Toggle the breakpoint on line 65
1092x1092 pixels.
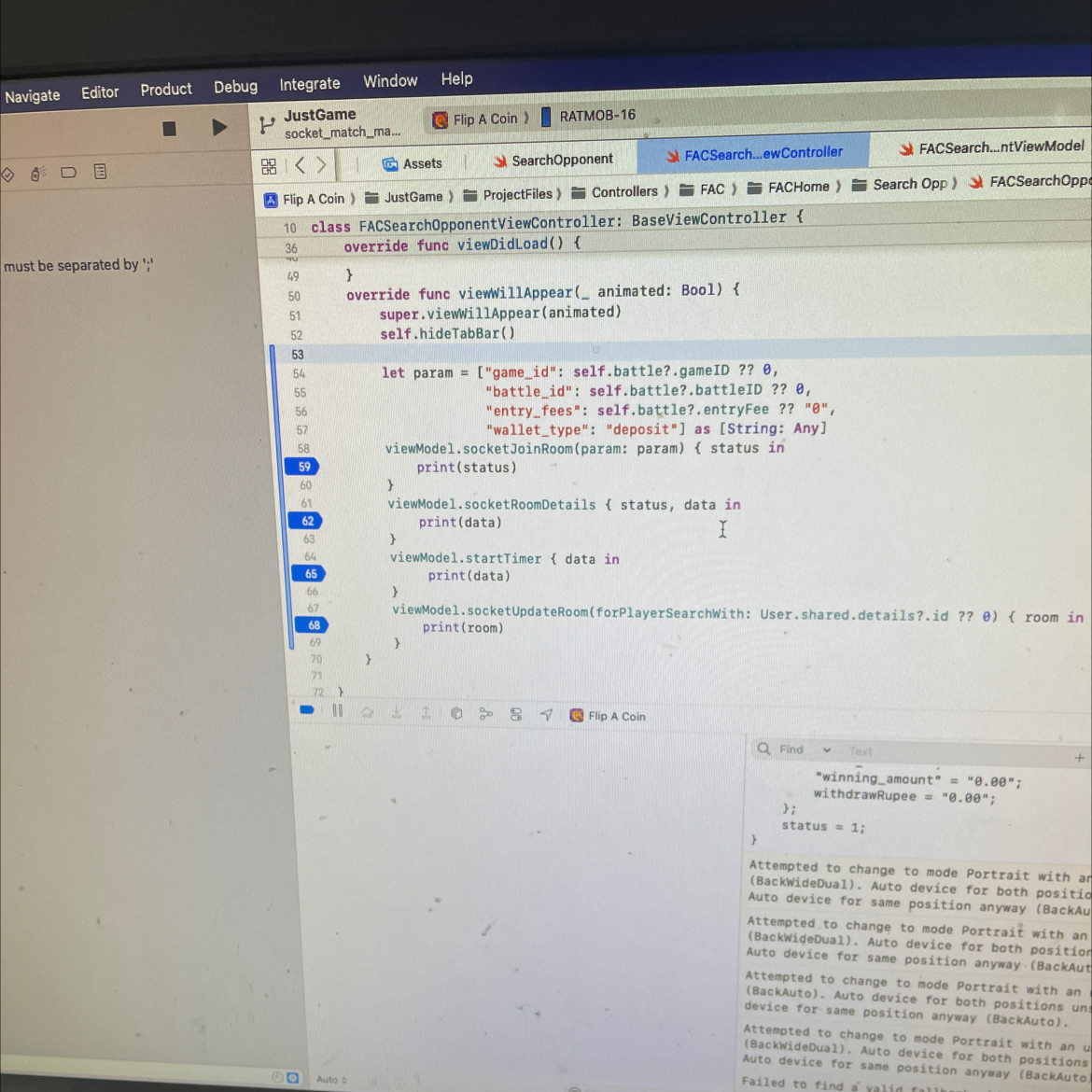[x=310, y=574]
